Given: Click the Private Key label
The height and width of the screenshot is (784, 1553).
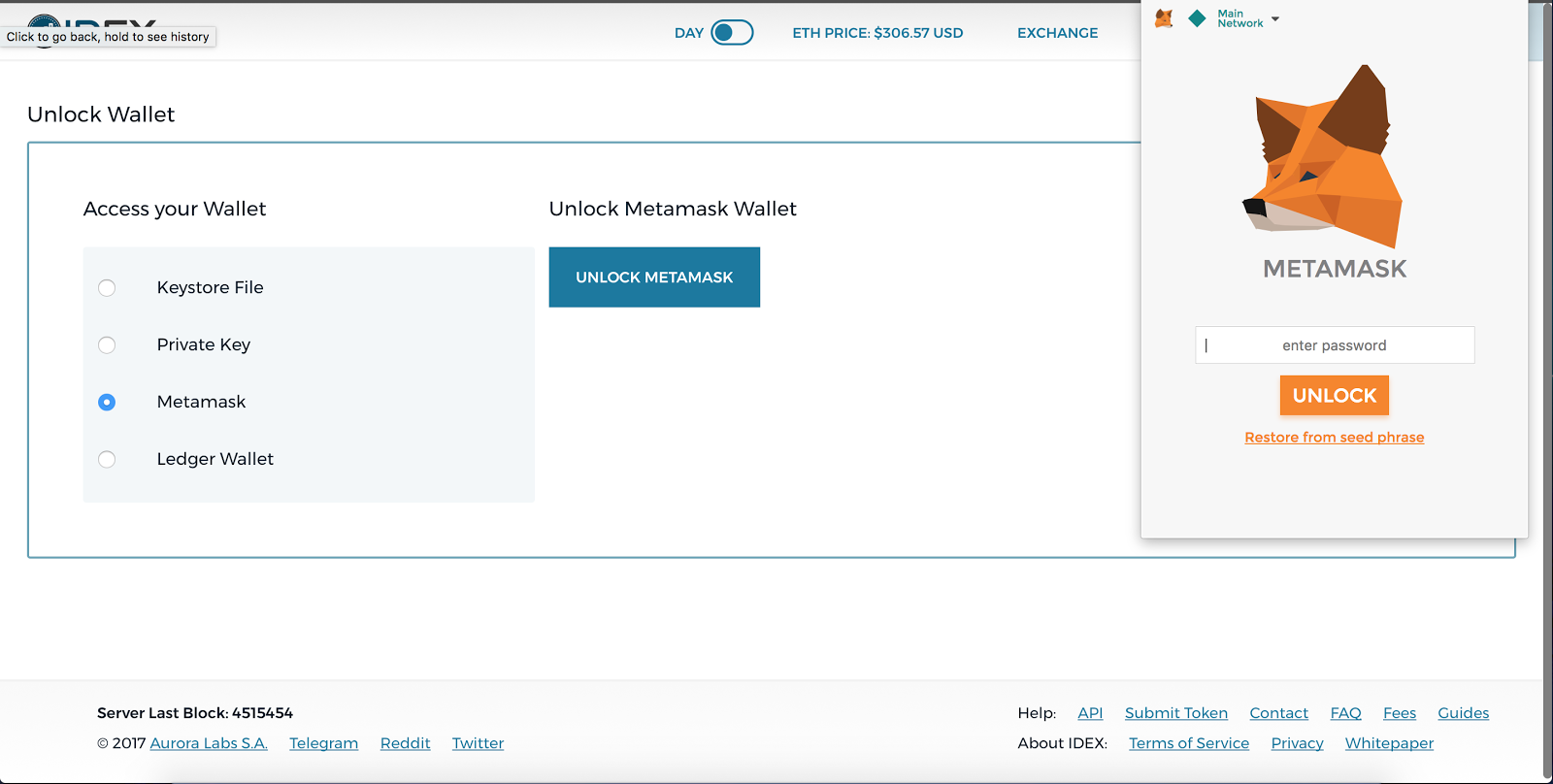Looking at the screenshot, I should (204, 345).
